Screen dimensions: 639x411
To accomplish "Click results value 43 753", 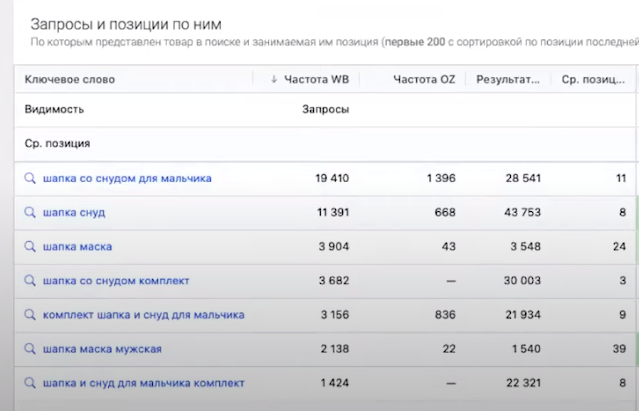I will pos(522,212).
